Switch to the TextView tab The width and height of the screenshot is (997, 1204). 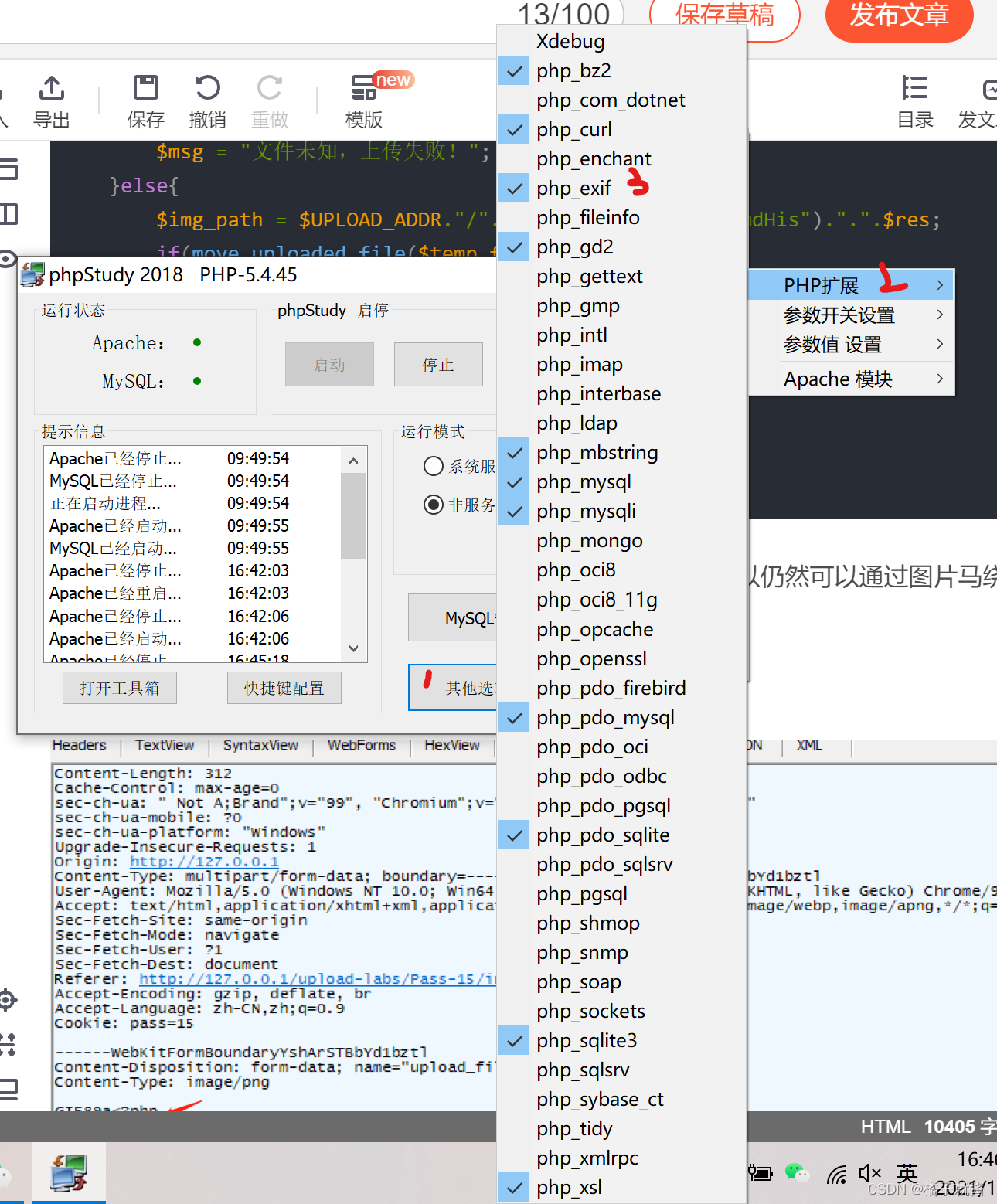point(165,746)
